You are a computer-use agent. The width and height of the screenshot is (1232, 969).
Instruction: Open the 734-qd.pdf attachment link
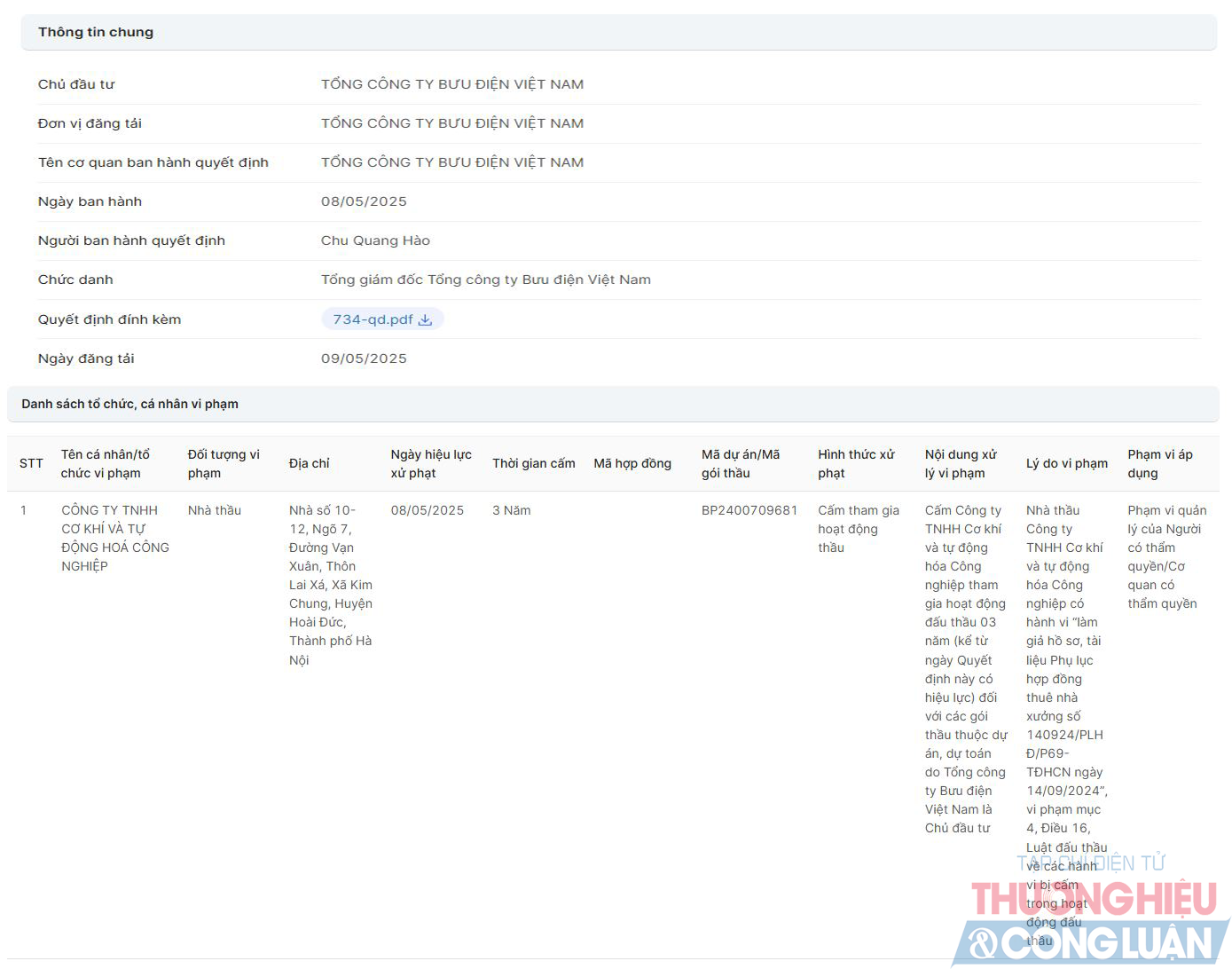[x=373, y=319]
